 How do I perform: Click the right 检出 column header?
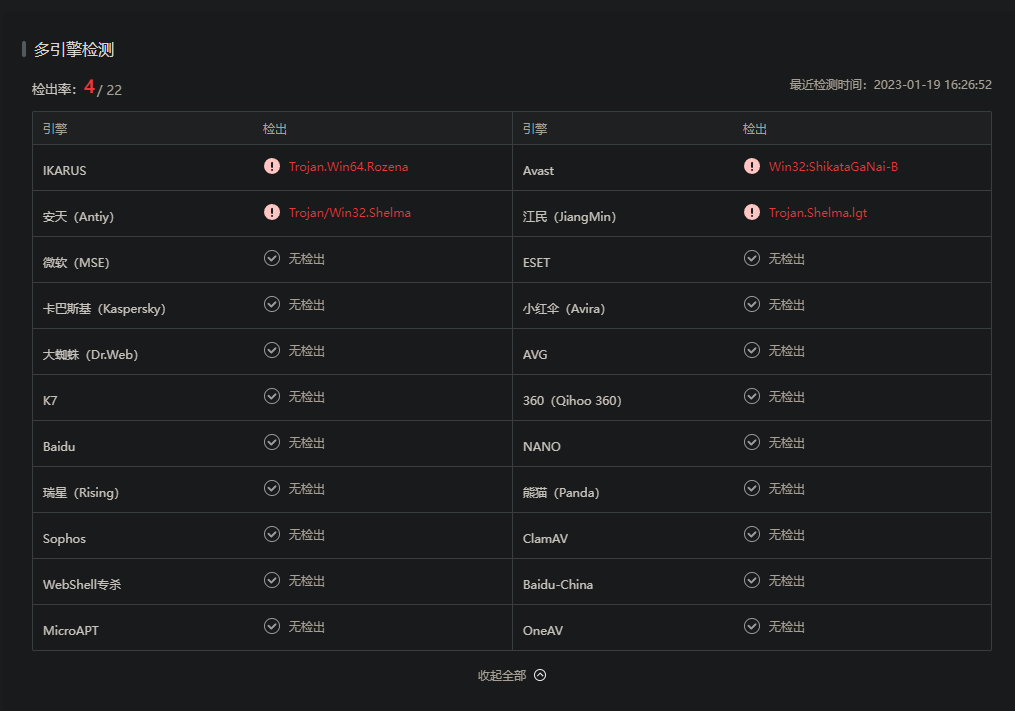click(755, 129)
